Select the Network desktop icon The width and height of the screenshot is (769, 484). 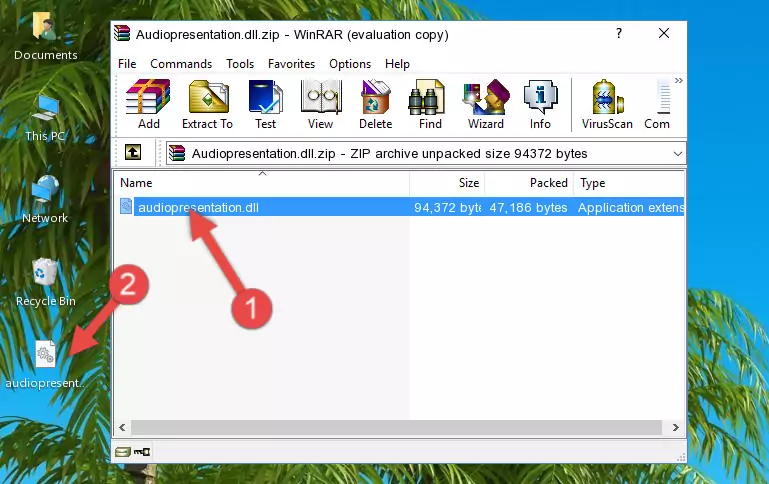(x=45, y=200)
